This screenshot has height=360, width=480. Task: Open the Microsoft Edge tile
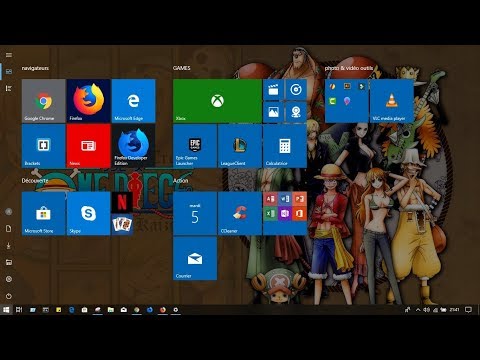click(x=134, y=101)
